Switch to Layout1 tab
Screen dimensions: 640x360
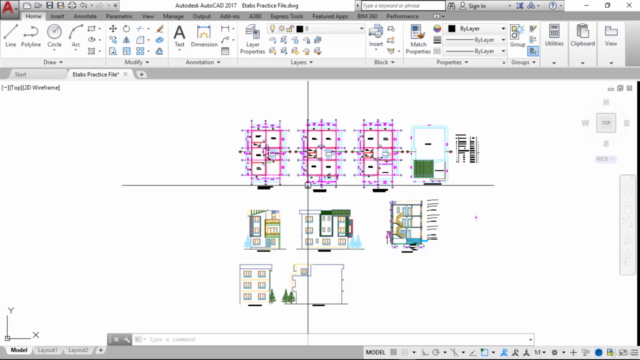point(47,350)
